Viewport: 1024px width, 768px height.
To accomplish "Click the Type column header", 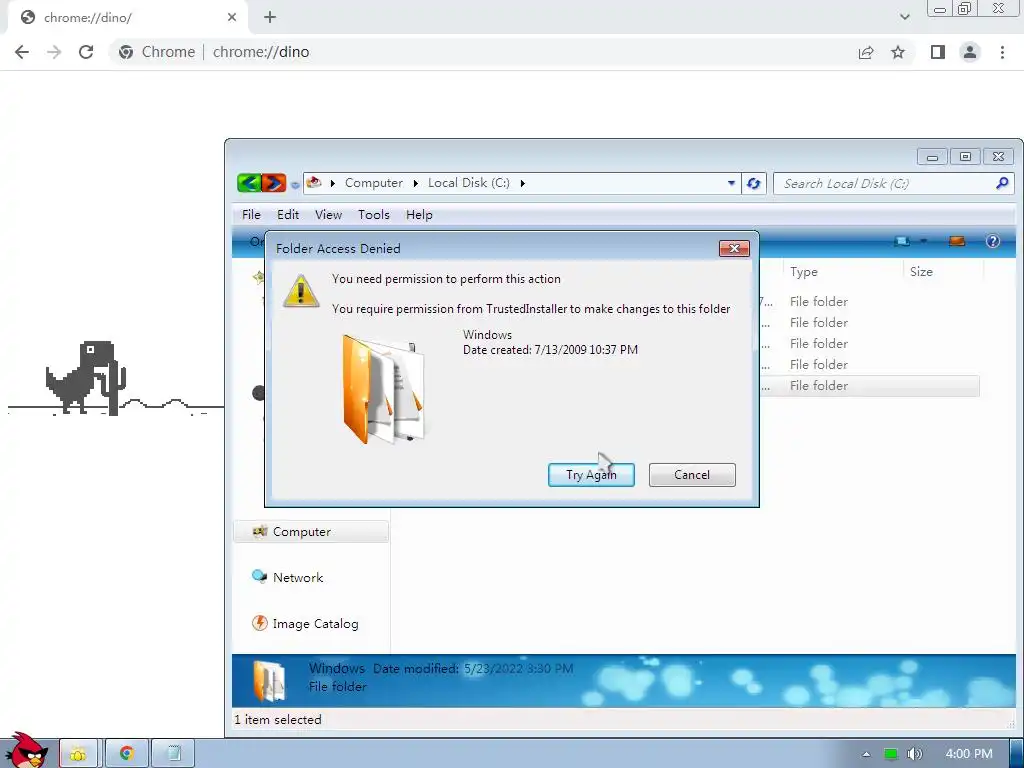I will 803,272.
